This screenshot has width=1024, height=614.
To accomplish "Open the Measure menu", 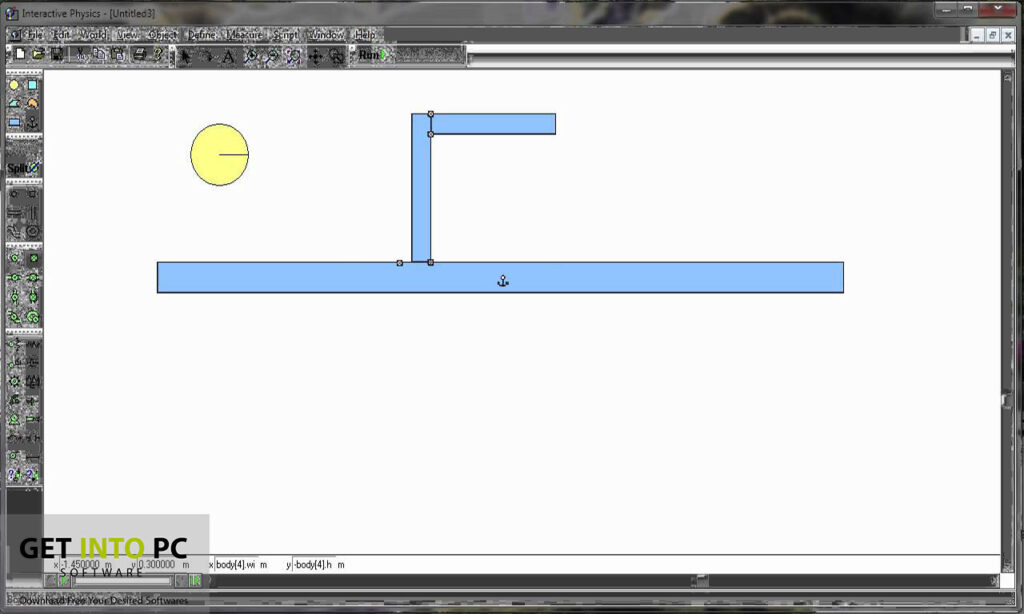I will 245,35.
